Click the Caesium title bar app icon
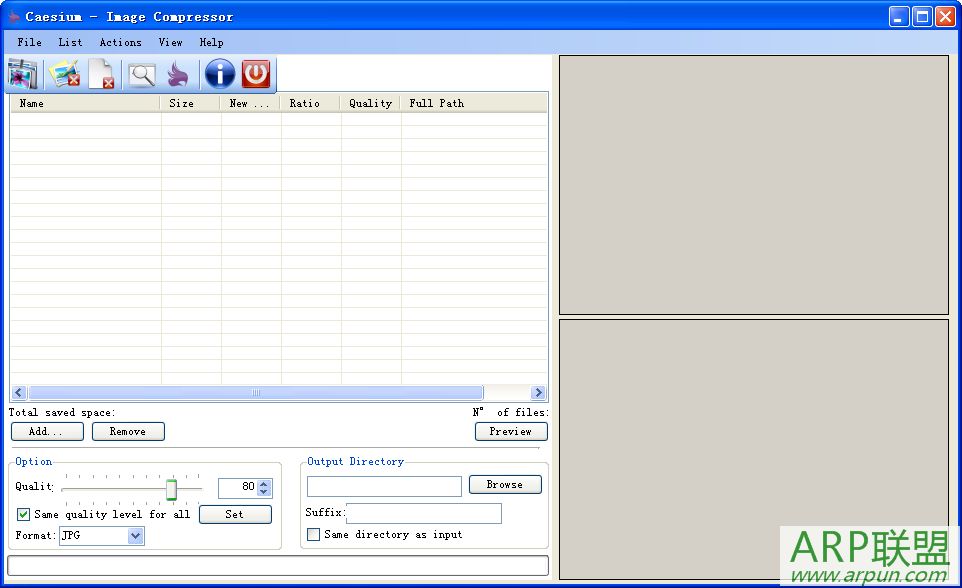This screenshot has height=588, width=962. point(13,17)
